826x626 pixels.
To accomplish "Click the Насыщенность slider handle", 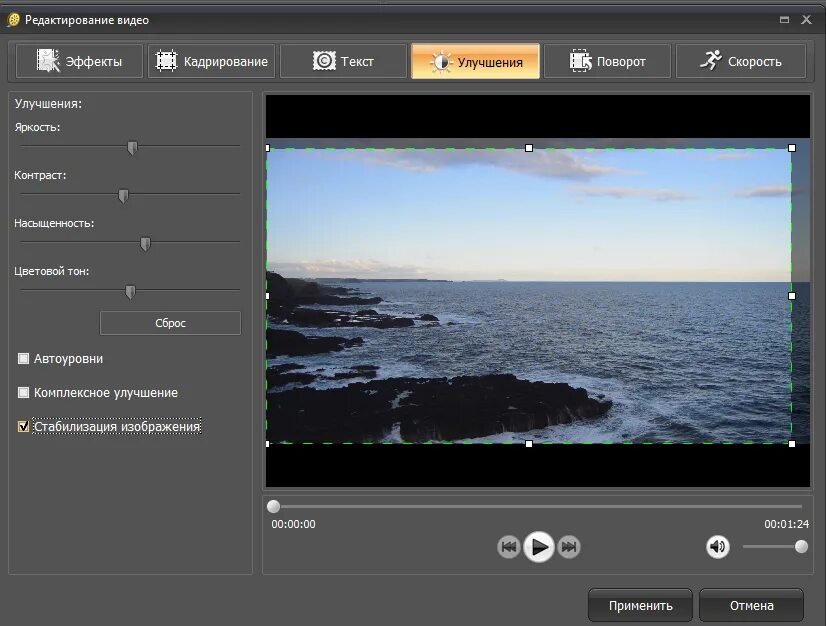I will [x=145, y=243].
